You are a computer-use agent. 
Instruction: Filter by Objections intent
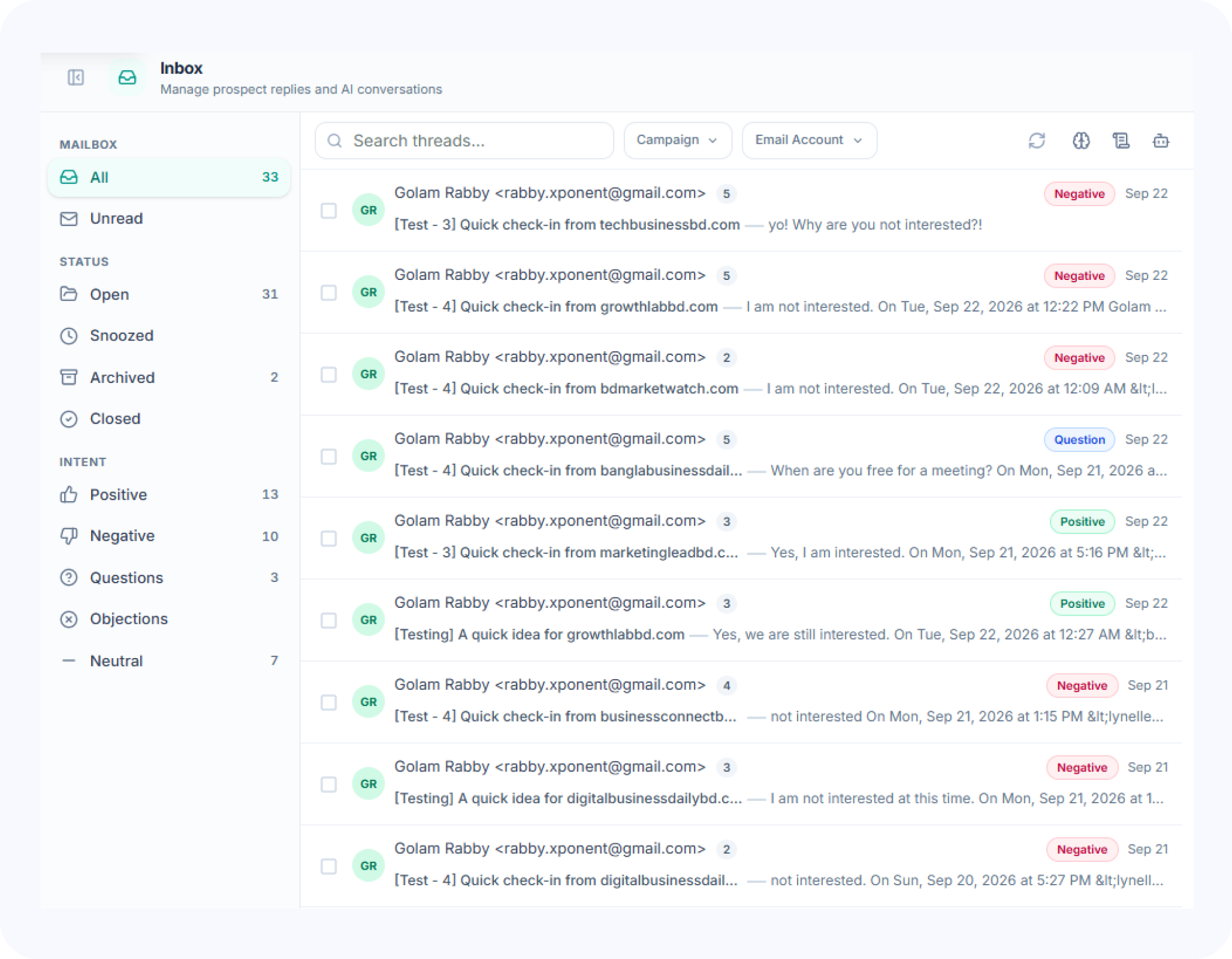169,619
